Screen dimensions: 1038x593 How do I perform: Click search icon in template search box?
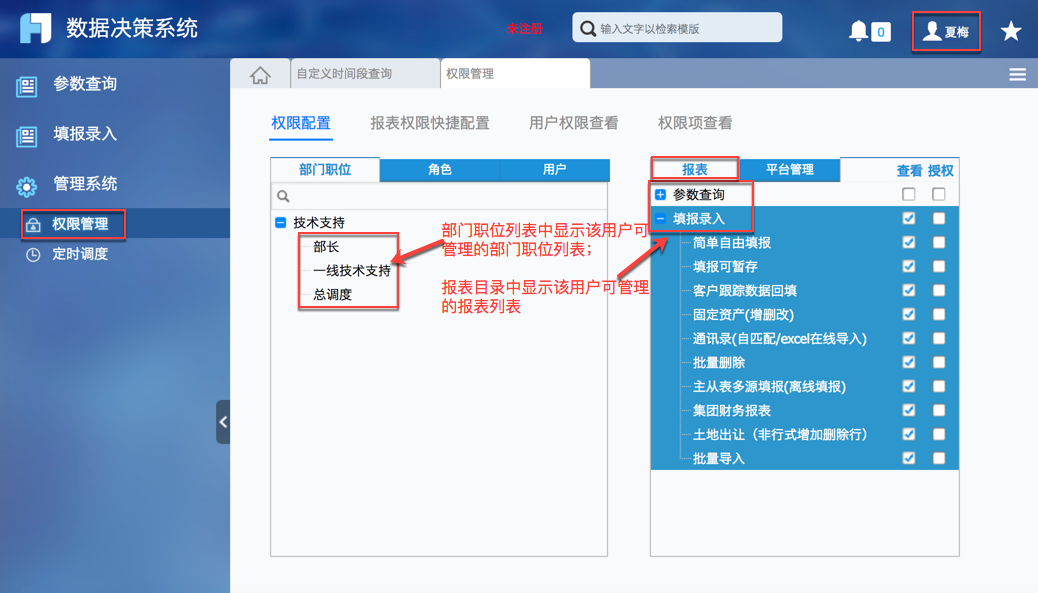coord(587,28)
